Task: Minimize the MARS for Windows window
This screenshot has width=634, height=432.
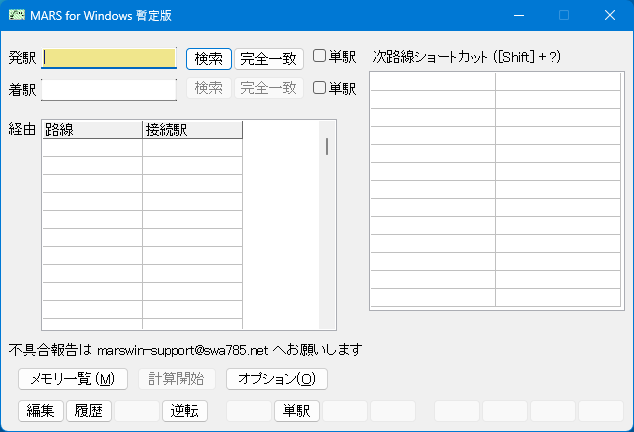Action: tap(519, 15)
